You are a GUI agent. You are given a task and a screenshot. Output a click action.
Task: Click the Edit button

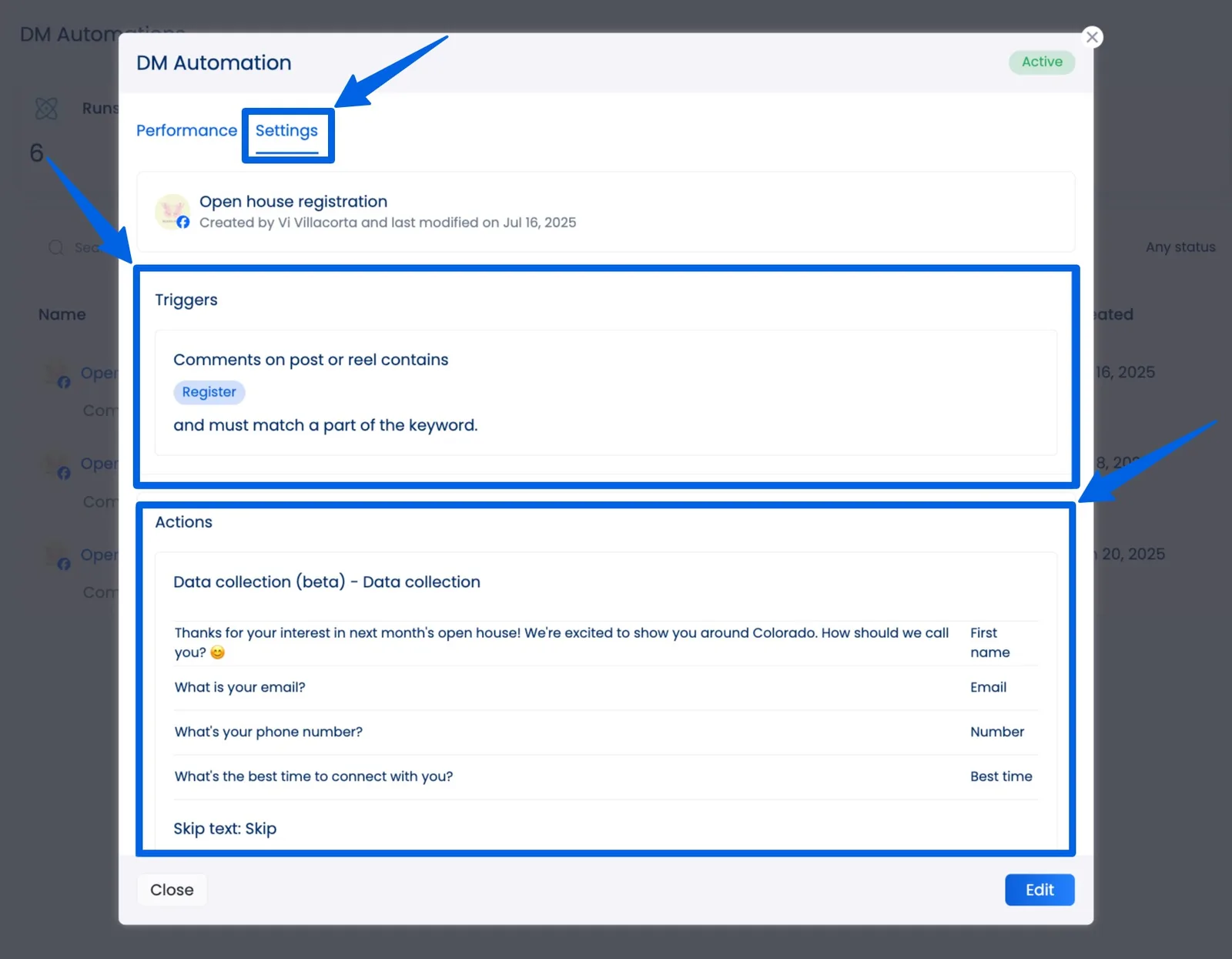(x=1039, y=890)
